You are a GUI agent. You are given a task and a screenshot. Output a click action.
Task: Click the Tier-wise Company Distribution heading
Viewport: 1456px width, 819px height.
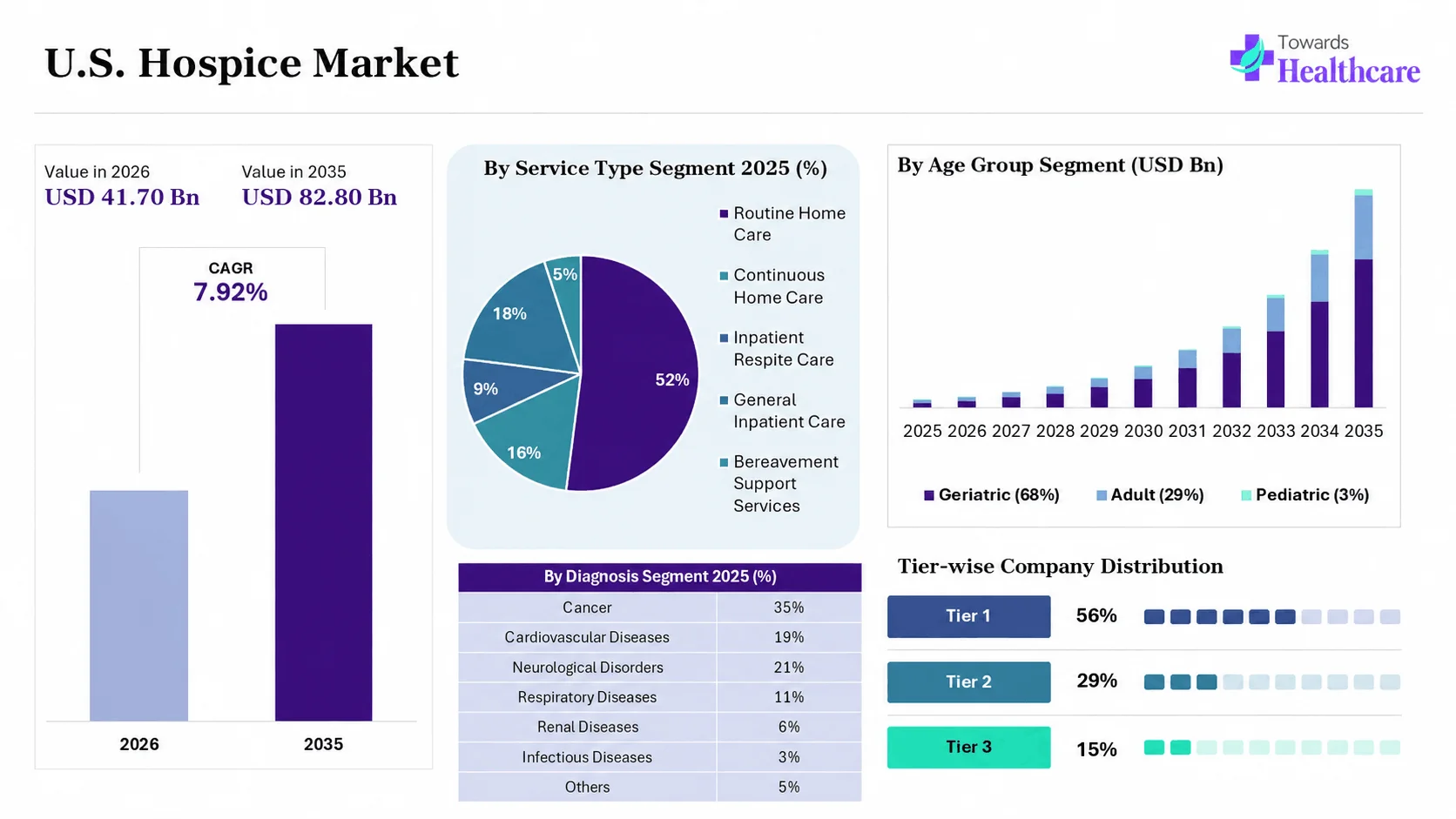tap(1060, 567)
